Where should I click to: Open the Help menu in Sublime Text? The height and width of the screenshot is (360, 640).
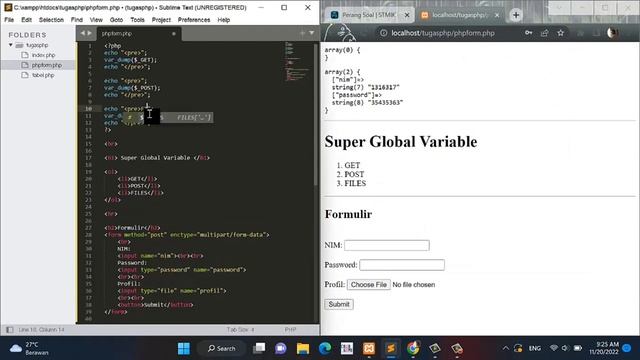click(x=224, y=20)
